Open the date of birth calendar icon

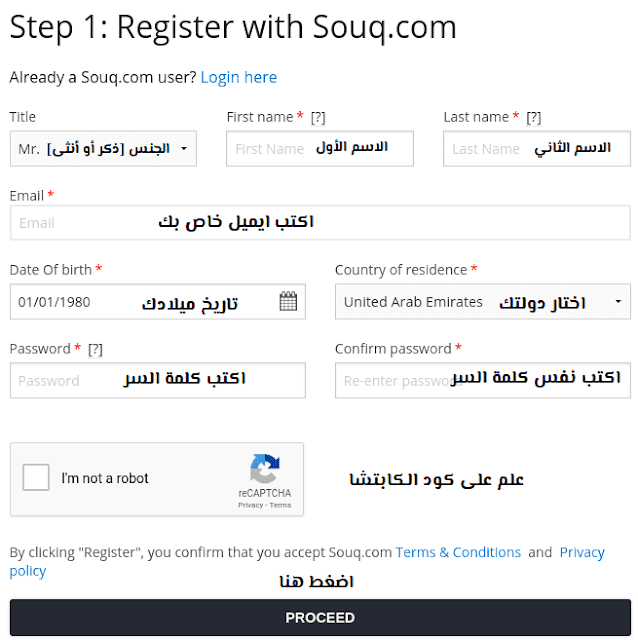point(288,302)
